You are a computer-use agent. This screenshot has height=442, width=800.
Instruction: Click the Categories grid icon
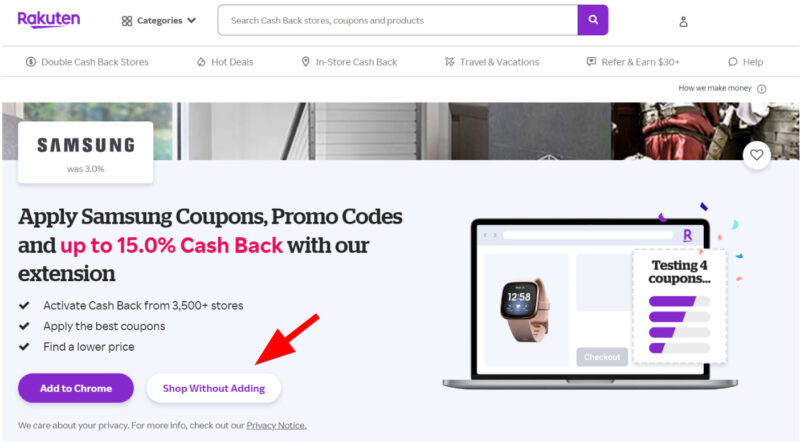click(x=127, y=21)
